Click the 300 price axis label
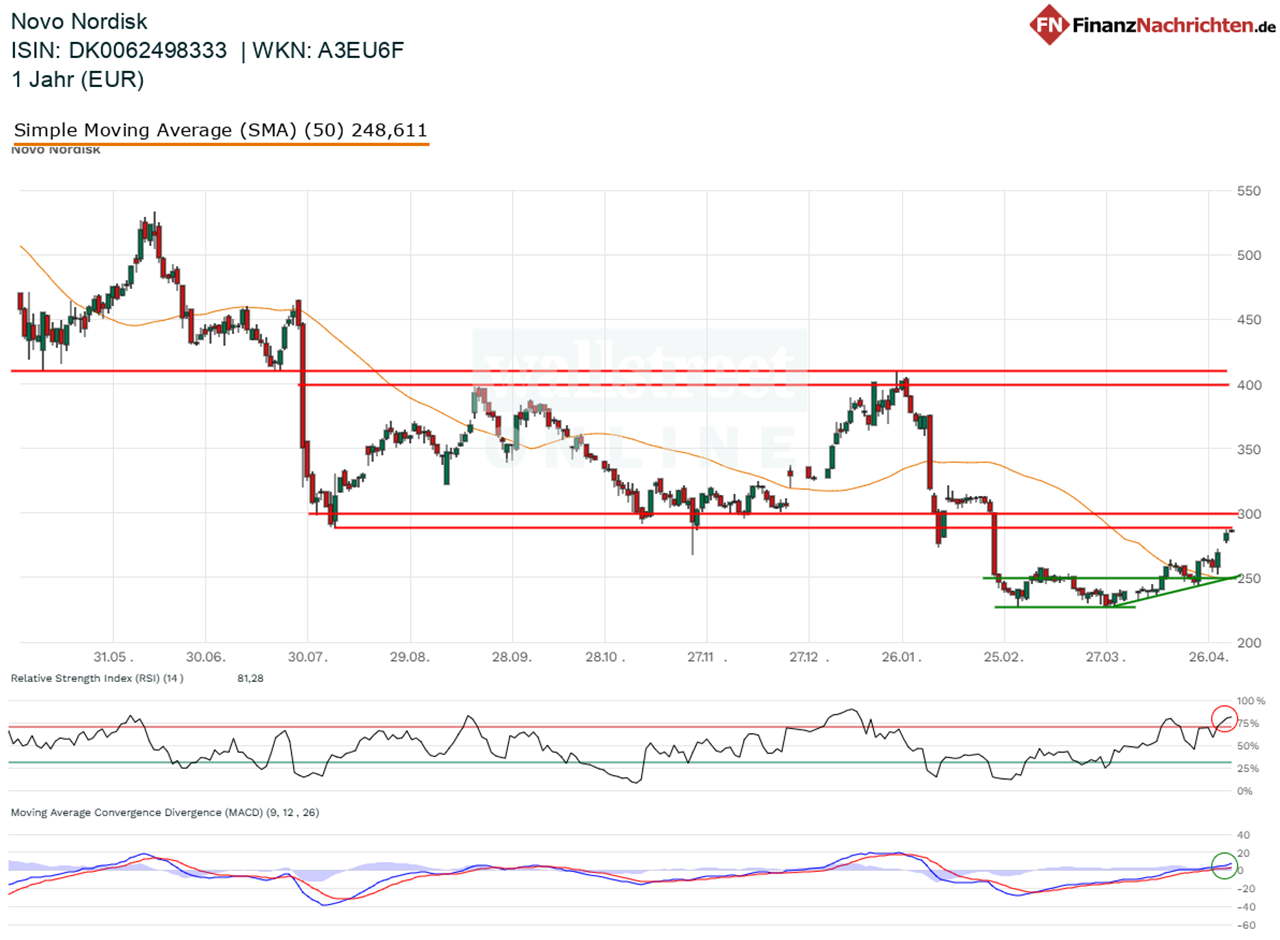Image resolution: width=1280 pixels, height=940 pixels. 1250,514
